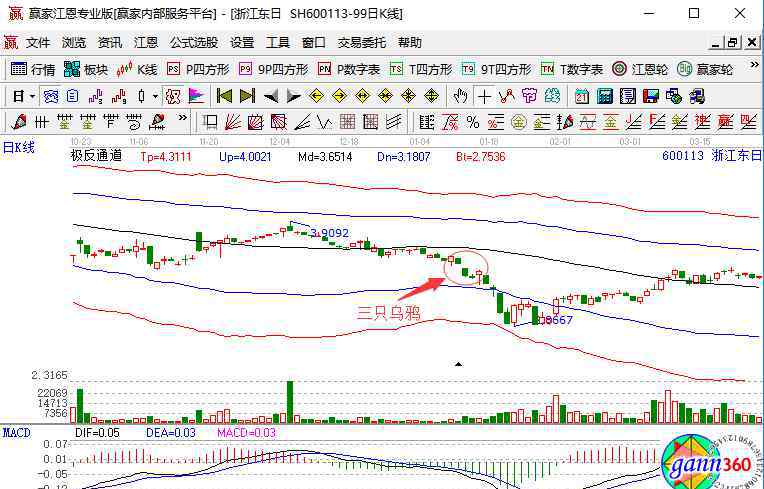Screen dimensions: 764x489
Task: Open P四方形 tool
Action: tap(198, 70)
